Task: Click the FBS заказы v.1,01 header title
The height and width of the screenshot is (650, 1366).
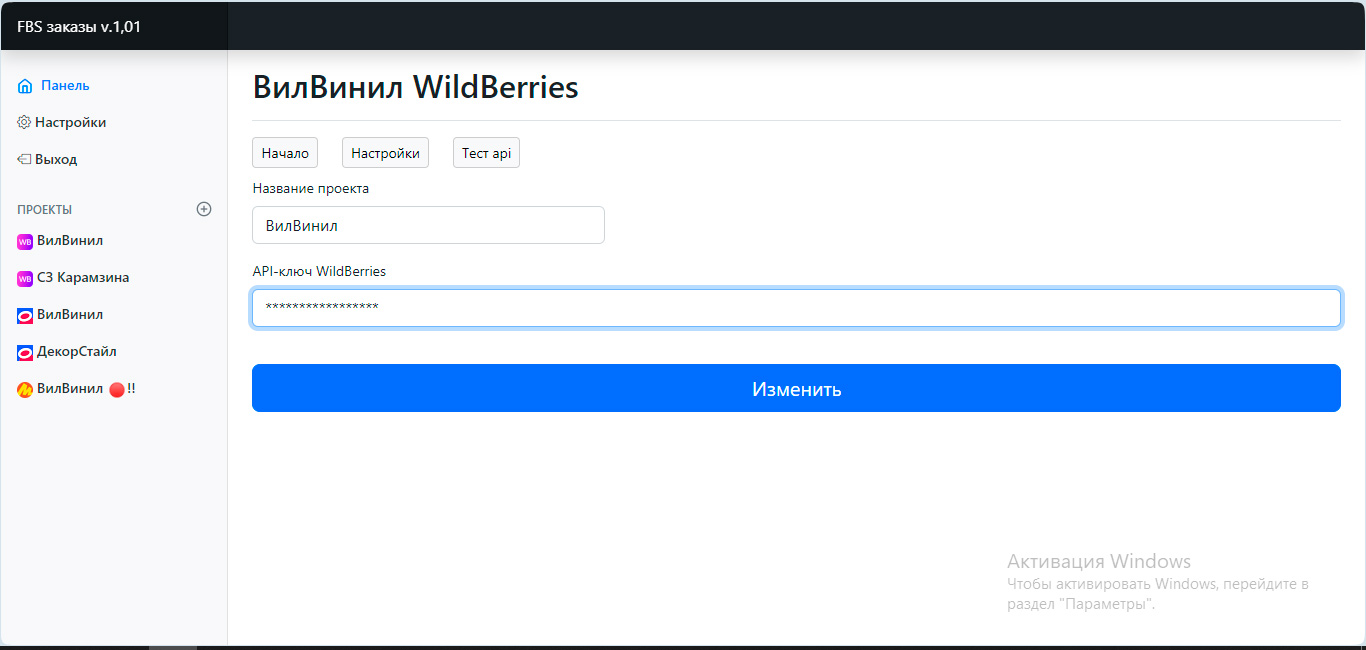Action: pyautogui.click(x=79, y=27)
